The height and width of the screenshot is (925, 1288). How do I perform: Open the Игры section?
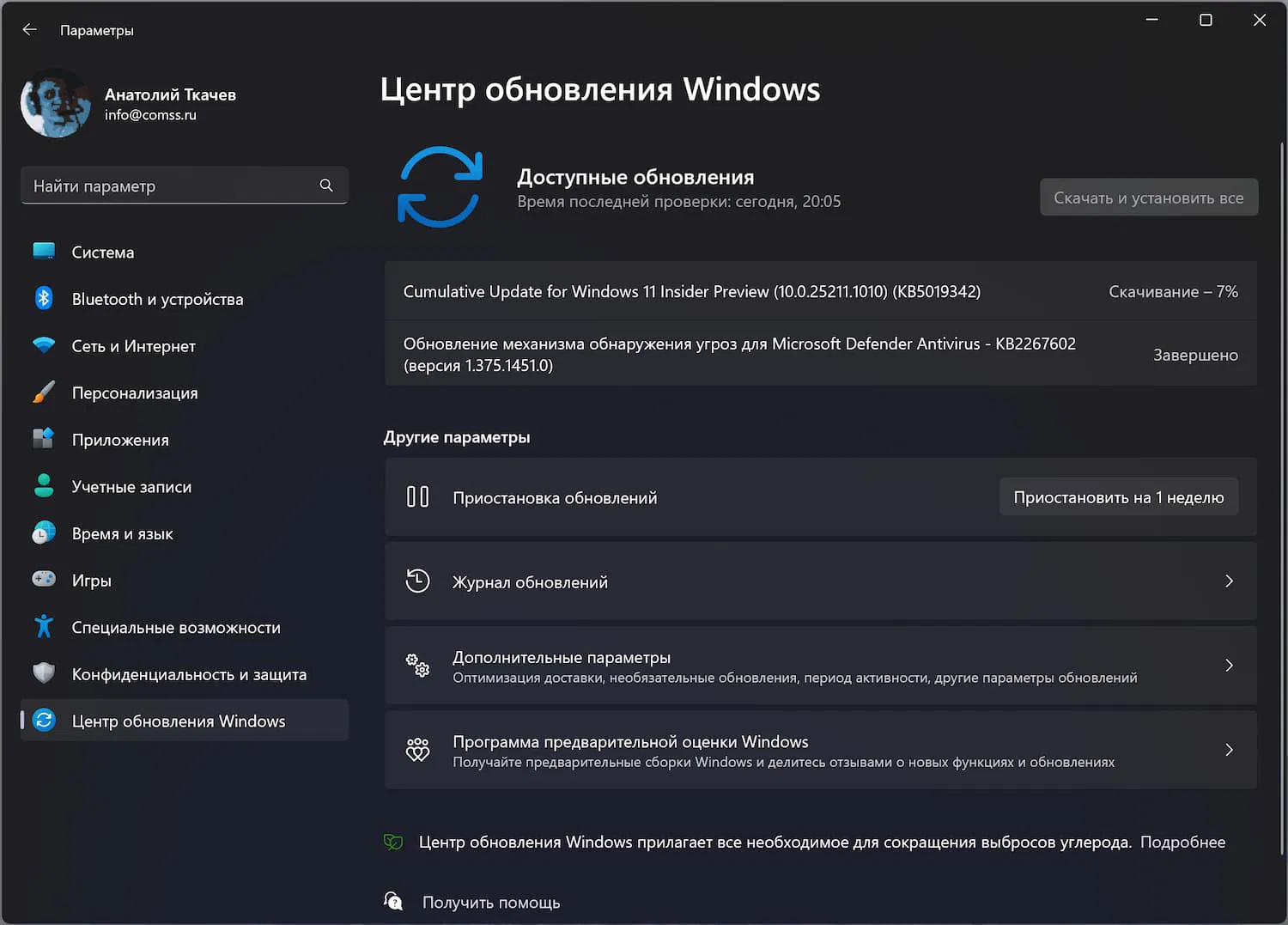(x=185, y=580)
